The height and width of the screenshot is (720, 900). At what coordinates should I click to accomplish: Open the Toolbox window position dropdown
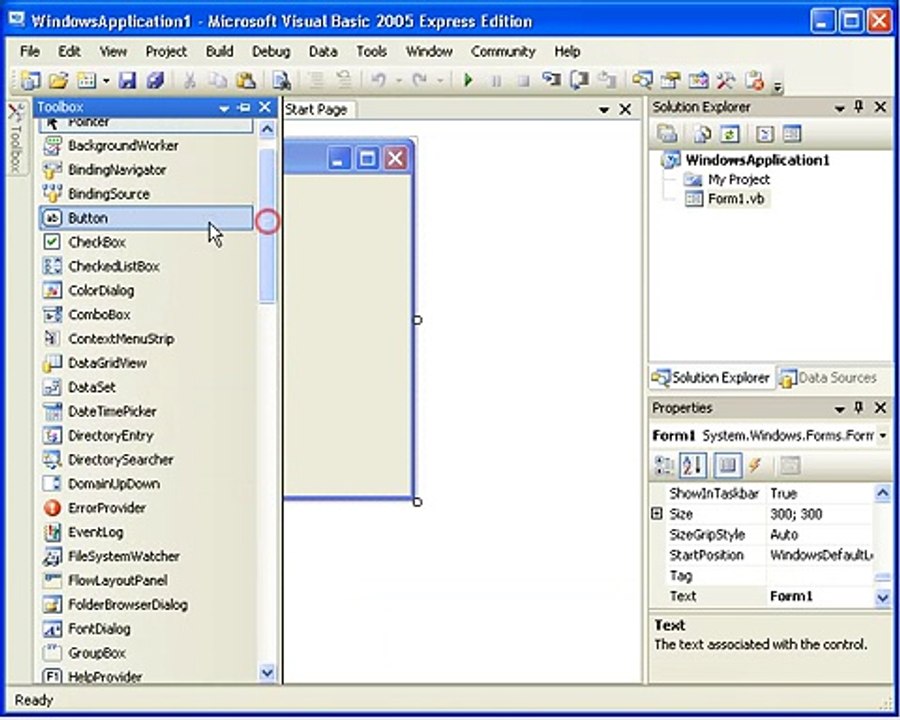click(224, 108)
